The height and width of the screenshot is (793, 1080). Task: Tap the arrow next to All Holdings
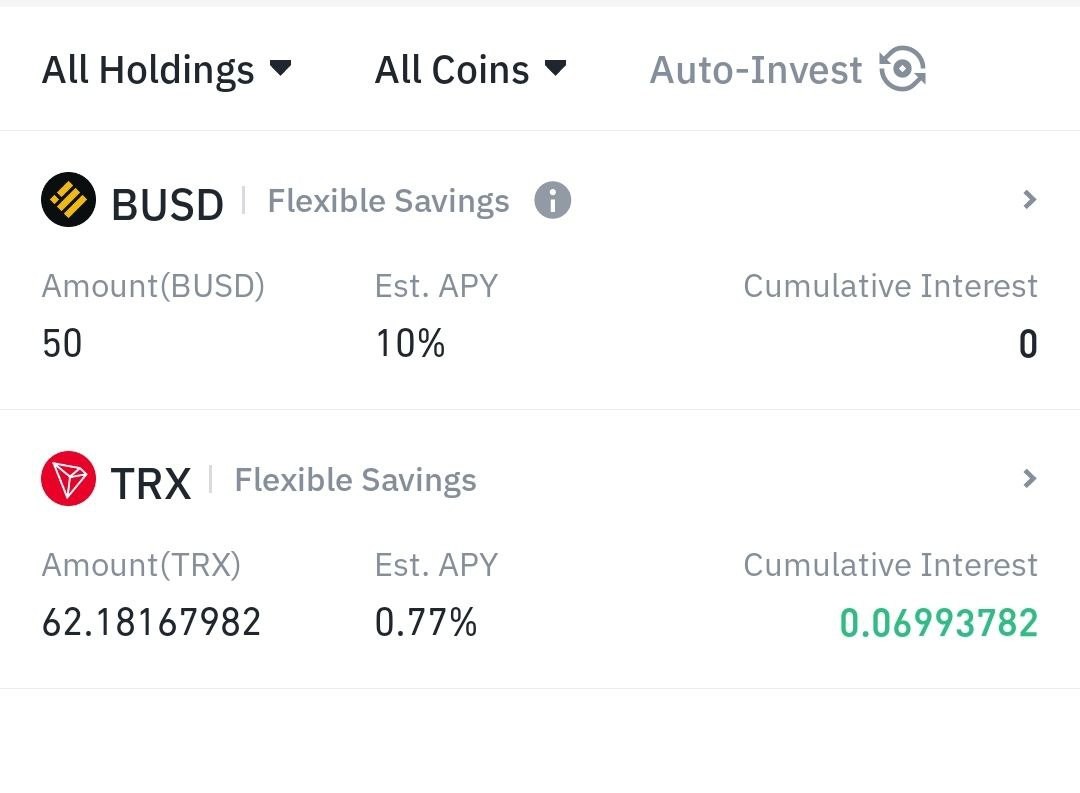[280, 68]
